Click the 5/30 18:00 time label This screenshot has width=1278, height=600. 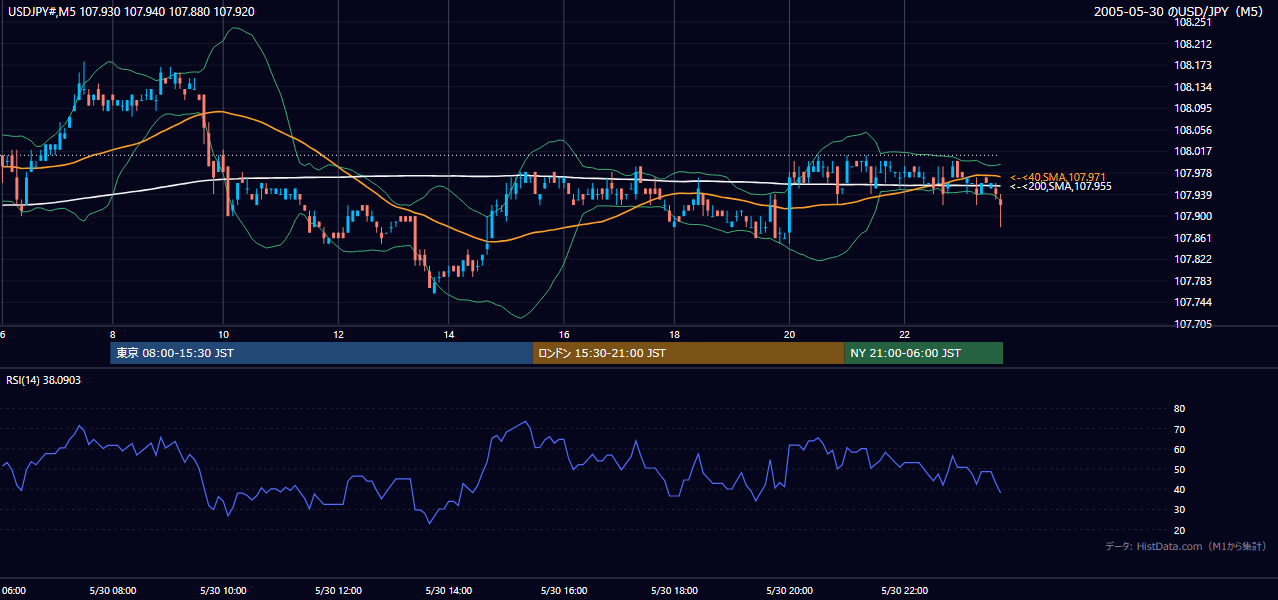pyautogui.click(x=674, y=590)
